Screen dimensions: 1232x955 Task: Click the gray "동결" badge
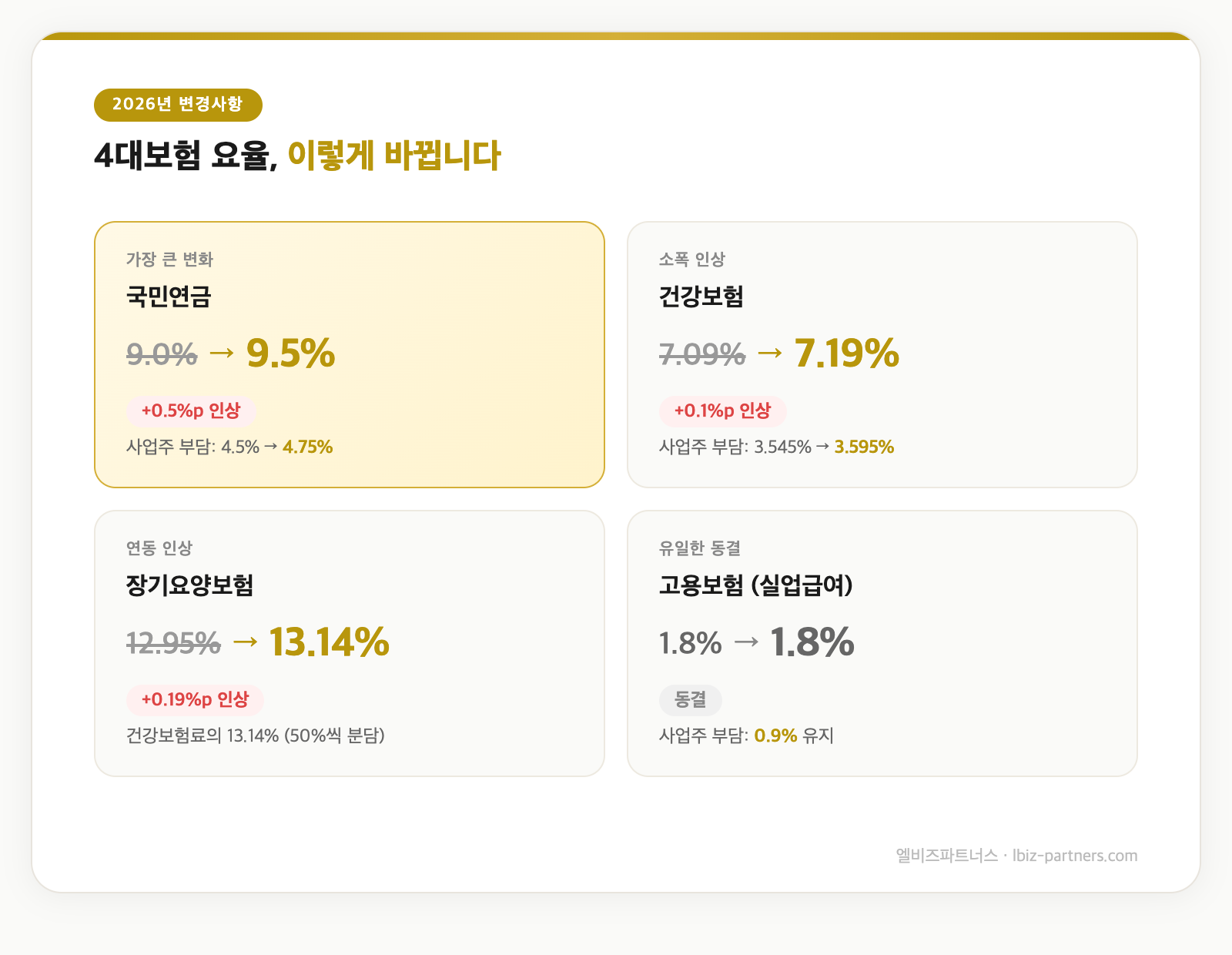click(691, 699)
